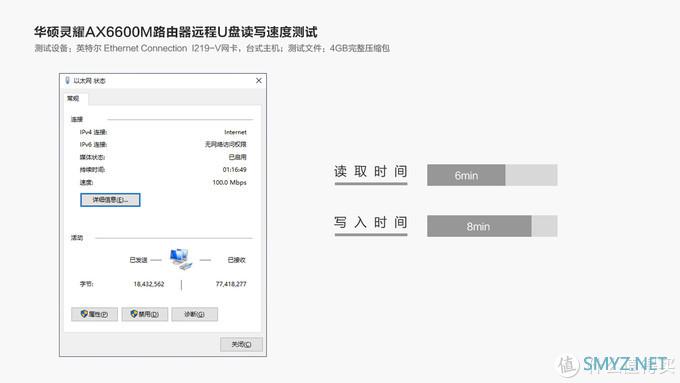Click the 速度 speed label

pyautogui.click(x=86, y=183)
